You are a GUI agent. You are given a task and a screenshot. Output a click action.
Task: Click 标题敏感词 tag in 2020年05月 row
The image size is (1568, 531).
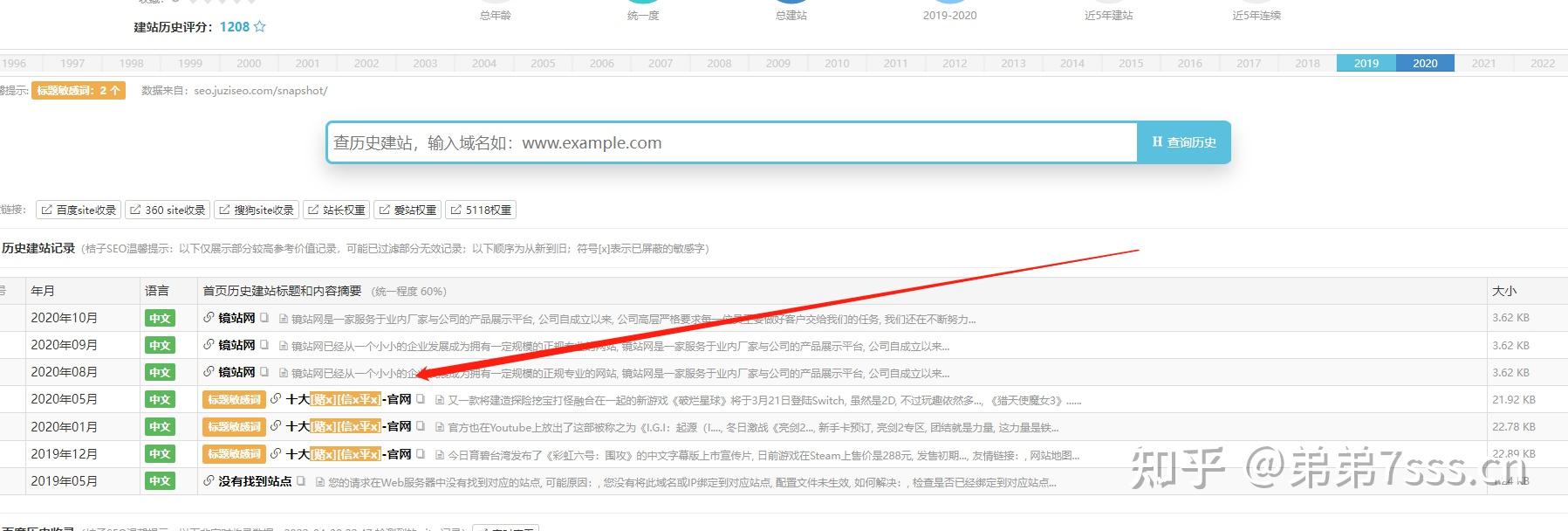coord(234,400)
